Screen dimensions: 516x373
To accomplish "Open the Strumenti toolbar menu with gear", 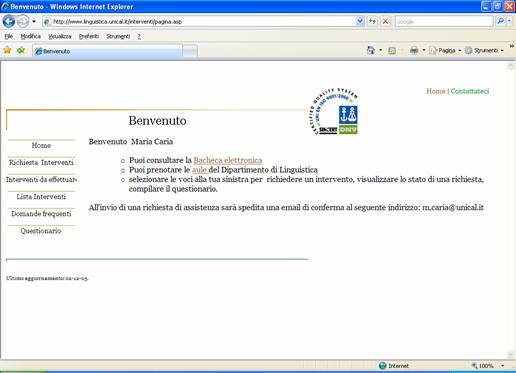I will coord(484,50).
